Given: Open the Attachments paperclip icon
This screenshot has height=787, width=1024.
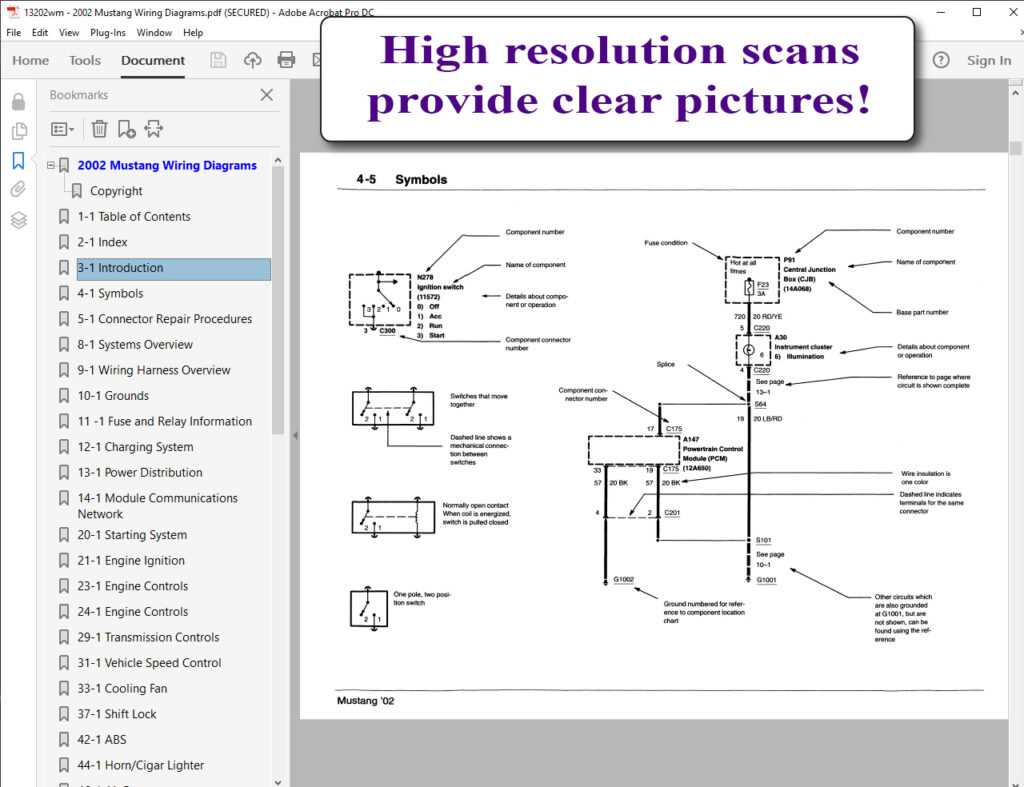Looking at the screenshot, I should (x=18, y=189).
